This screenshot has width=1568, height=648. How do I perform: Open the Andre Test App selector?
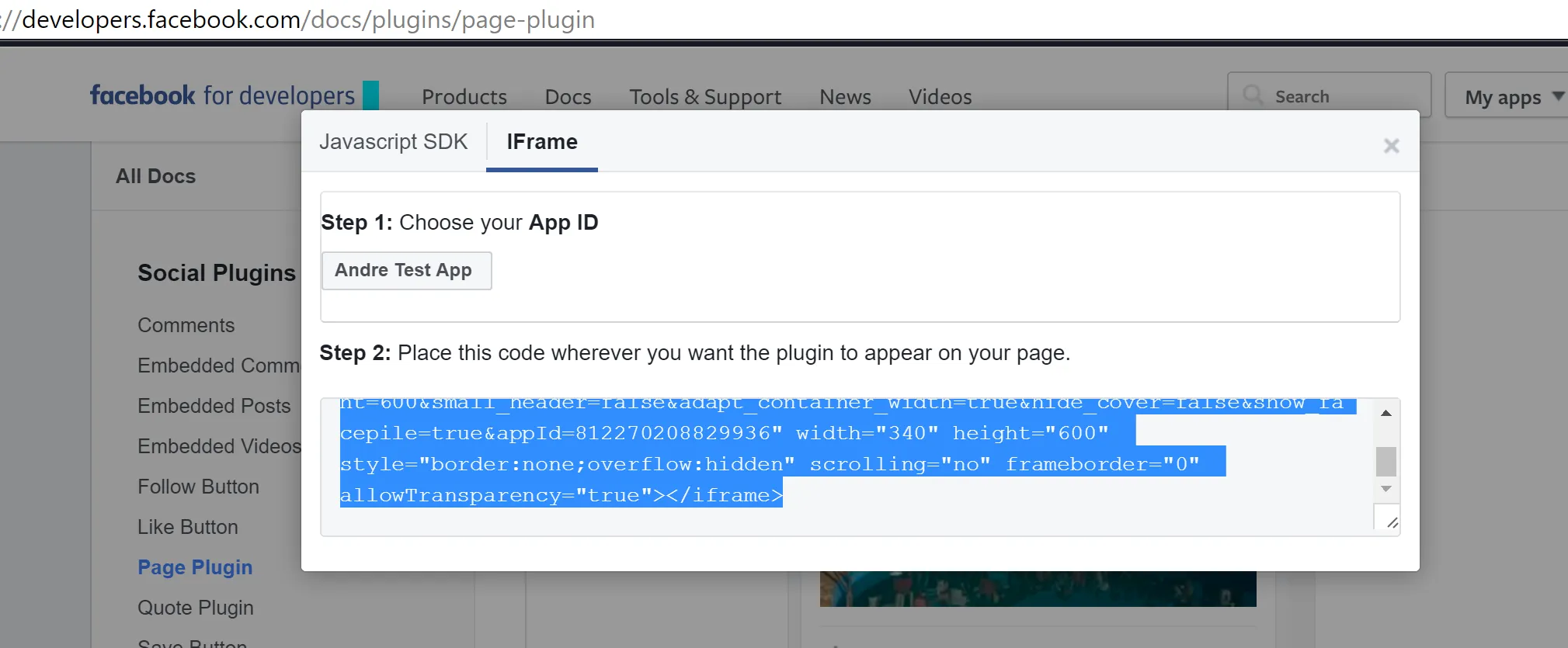pos(405,270)
